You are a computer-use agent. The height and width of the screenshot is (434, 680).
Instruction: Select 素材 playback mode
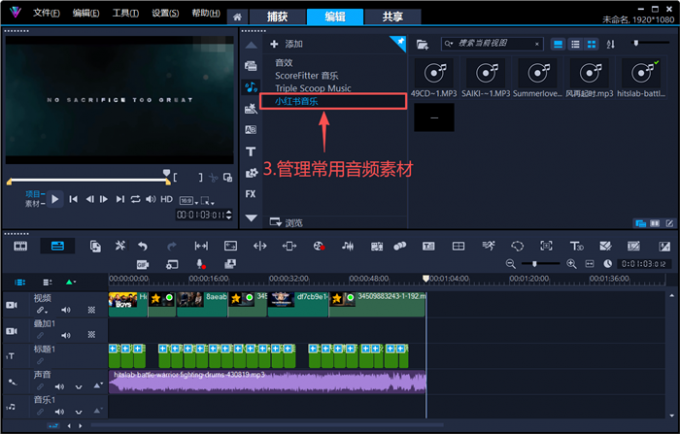tap(35, 203)
